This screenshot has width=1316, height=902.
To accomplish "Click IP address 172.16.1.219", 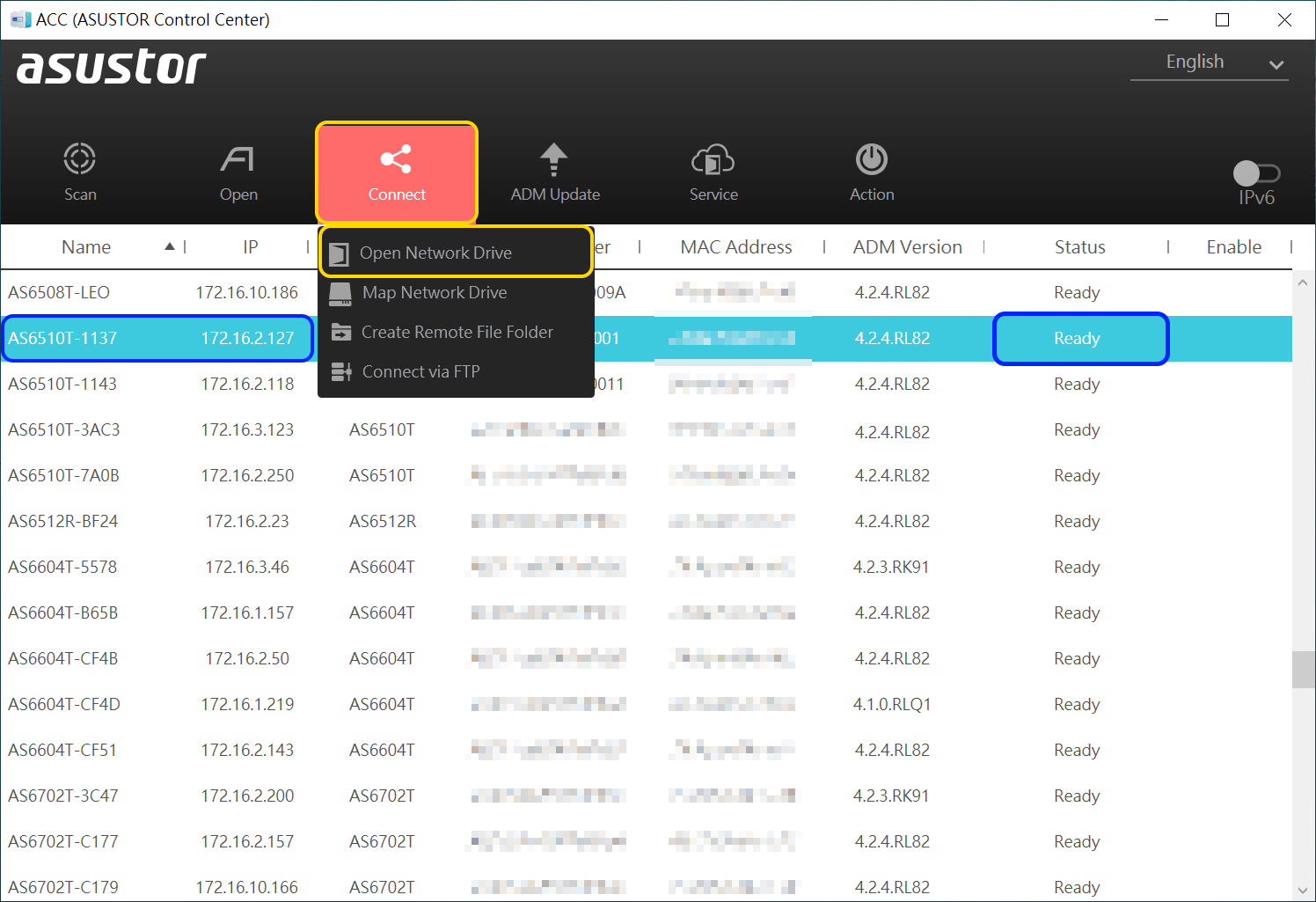I will click(247, 704).
